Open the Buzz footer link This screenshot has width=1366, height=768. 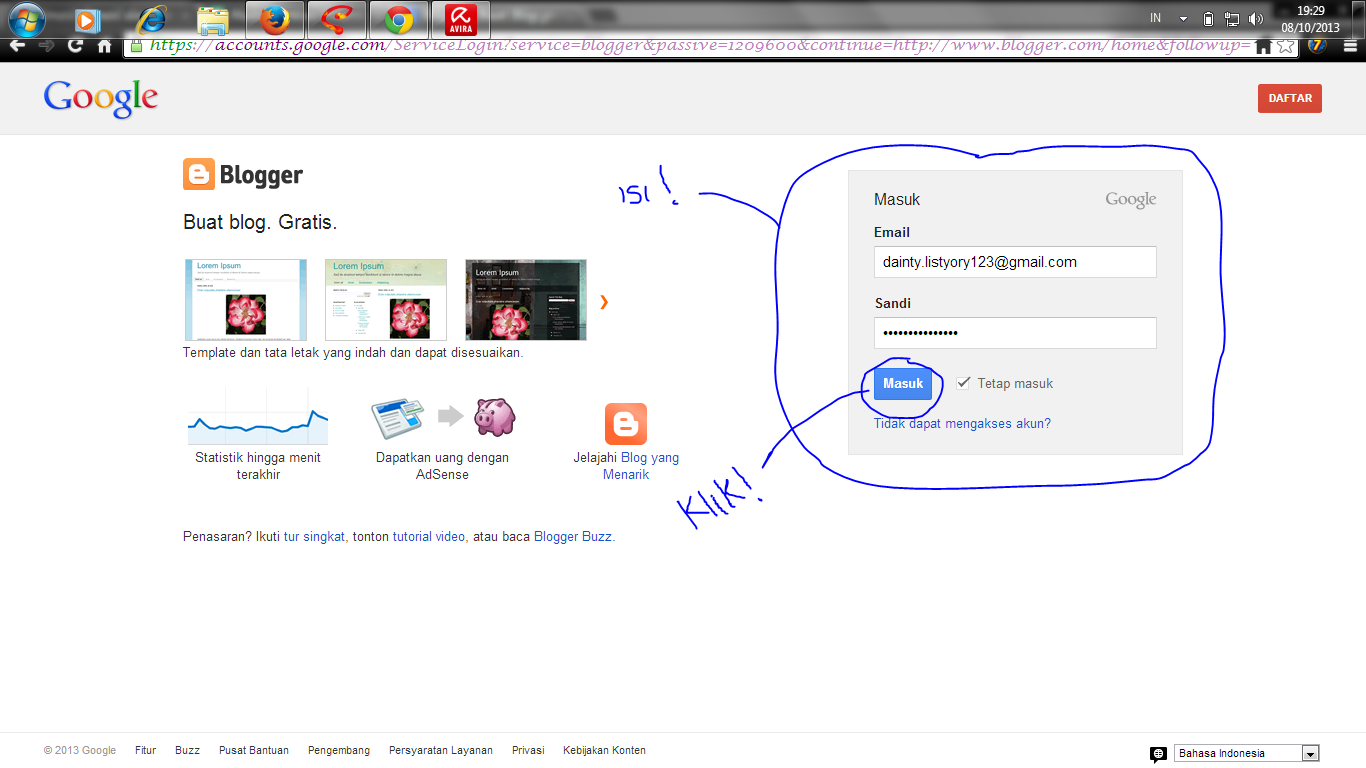187,750
